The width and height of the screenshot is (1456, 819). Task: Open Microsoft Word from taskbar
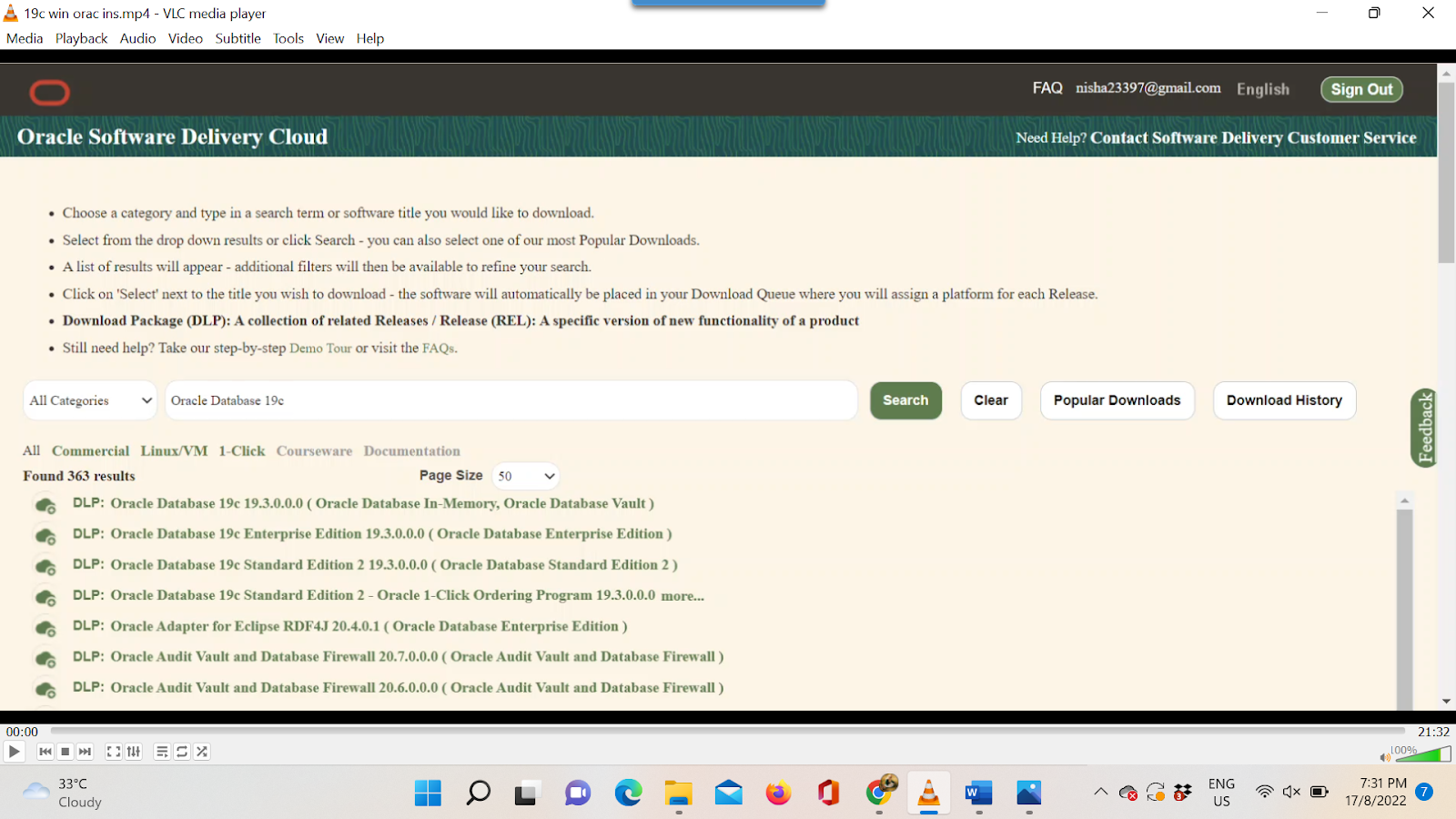978,794
